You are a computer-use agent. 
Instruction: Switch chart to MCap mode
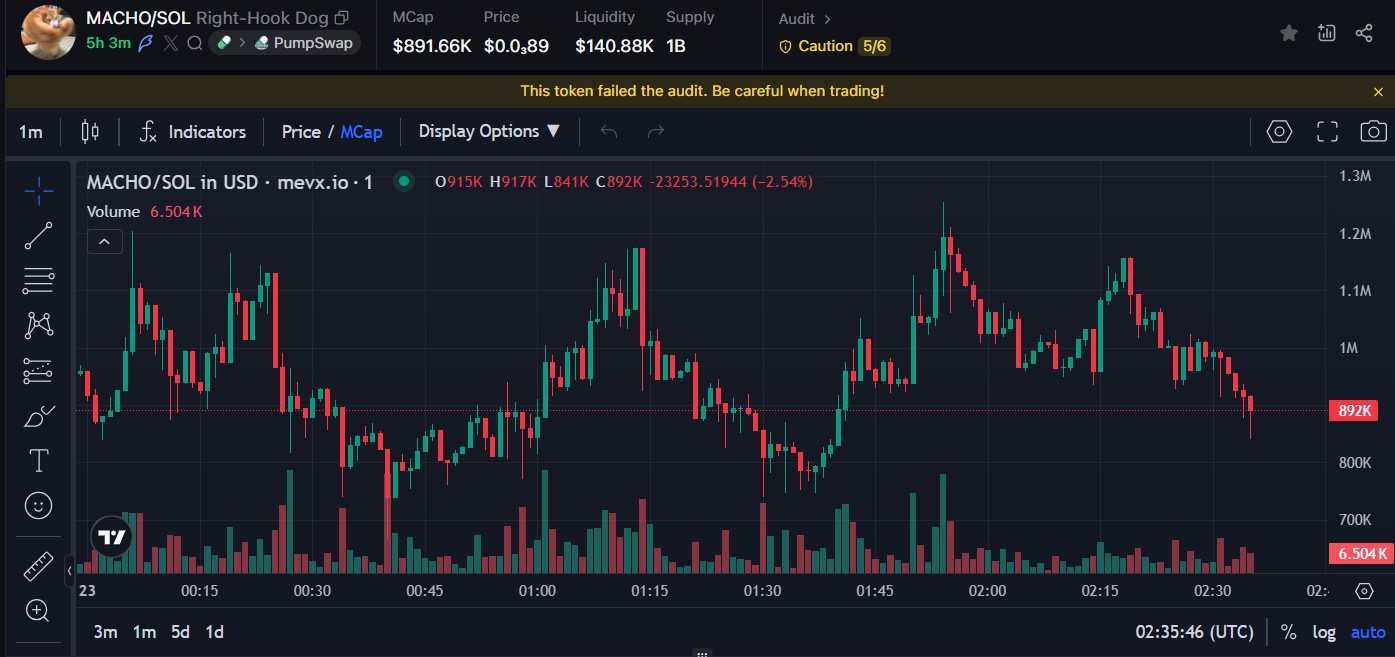click(x=361, y=132)
